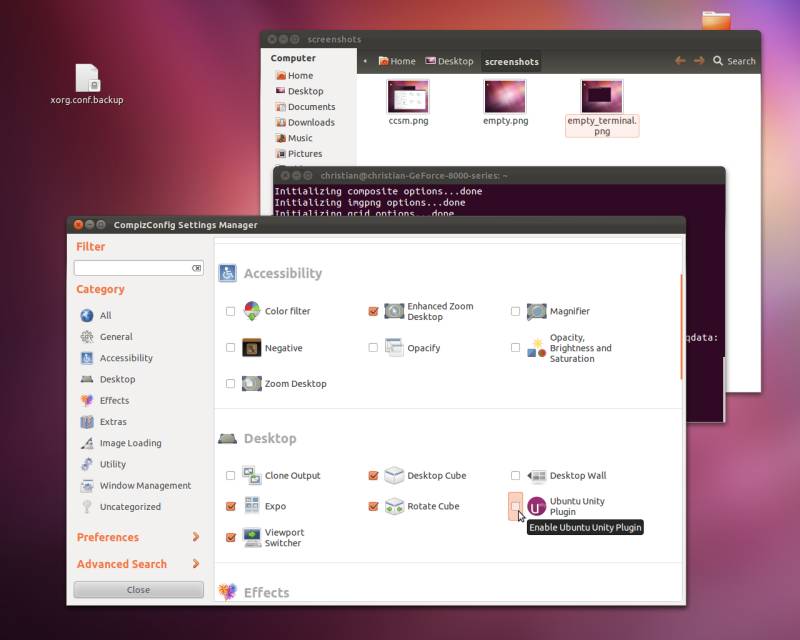
Task: Click the Desktop section header icon
Action: click(228, 438)
